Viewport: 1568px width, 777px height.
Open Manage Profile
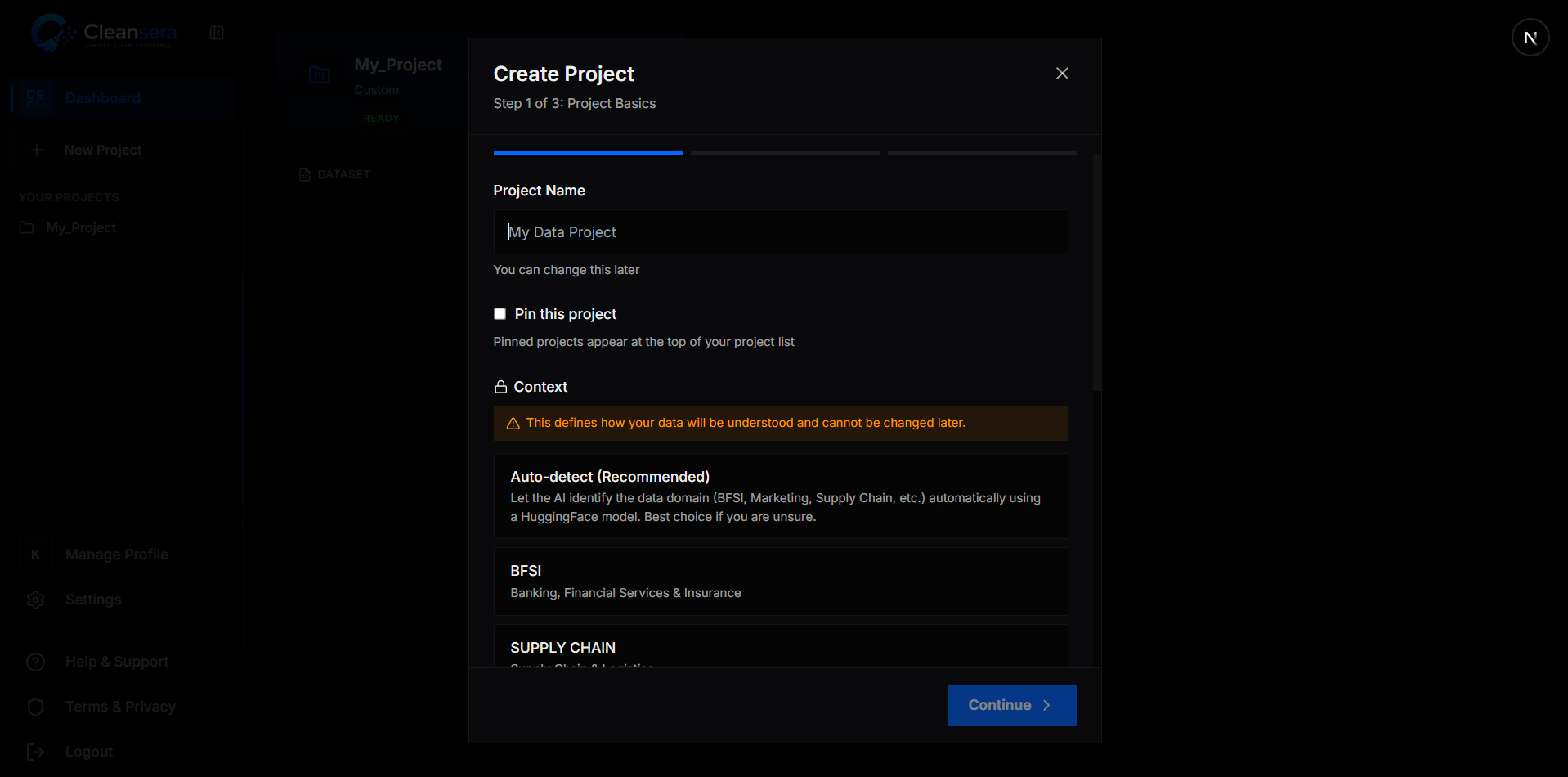pos(117,555)
